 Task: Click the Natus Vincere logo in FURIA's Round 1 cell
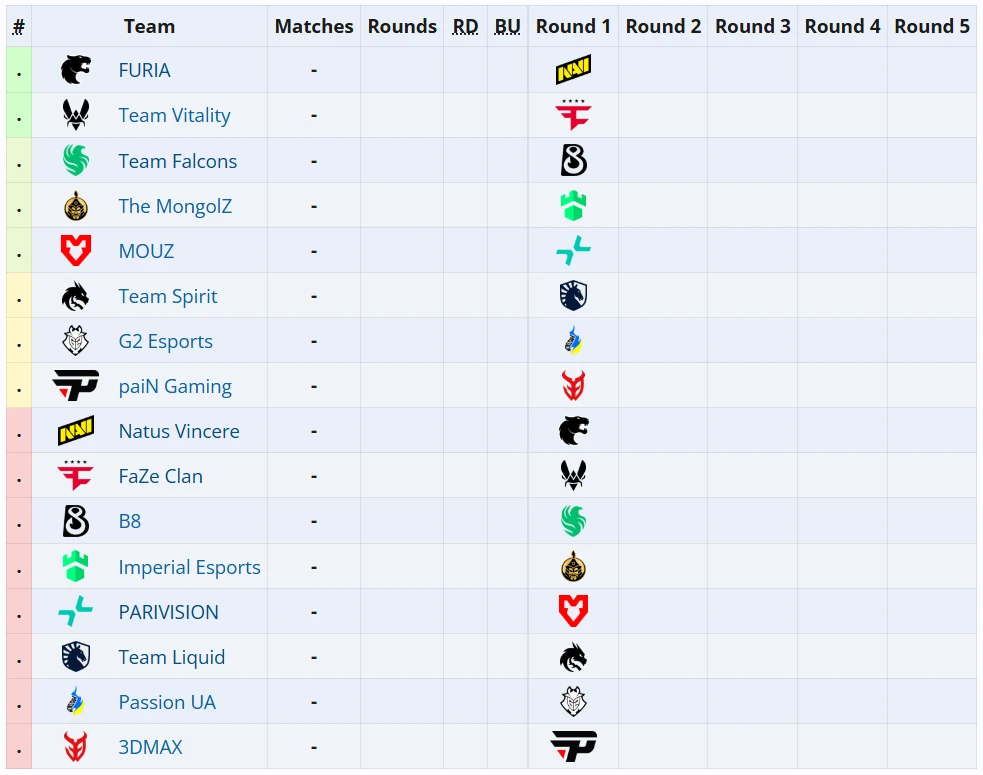(x=573, y=70)
